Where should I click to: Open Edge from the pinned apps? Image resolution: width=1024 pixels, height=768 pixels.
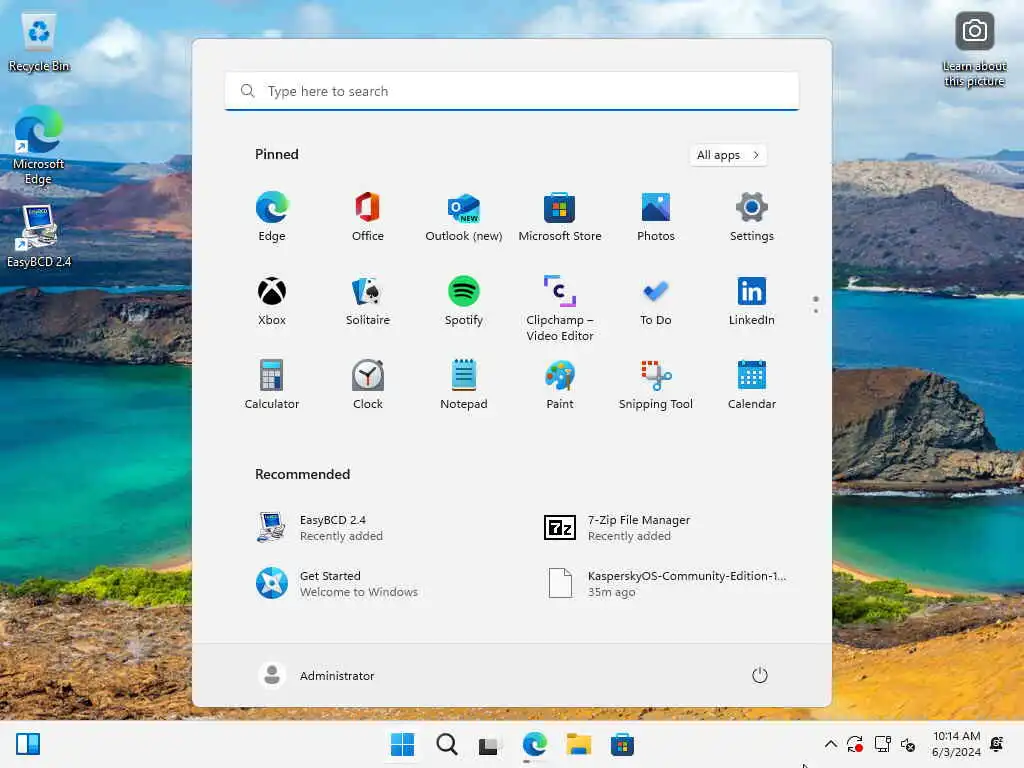(x=272, y=217)
